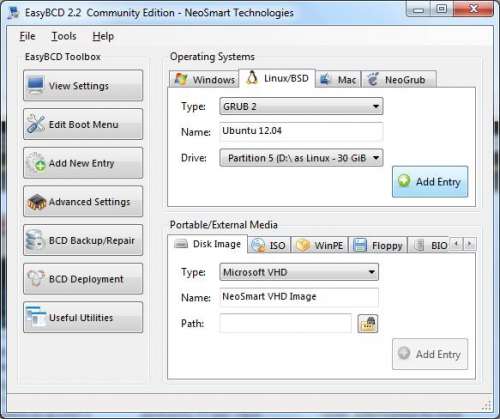Click the wrench icon on Edit Boot Menu
Screen dimensions: 500x419
[36, 124]
